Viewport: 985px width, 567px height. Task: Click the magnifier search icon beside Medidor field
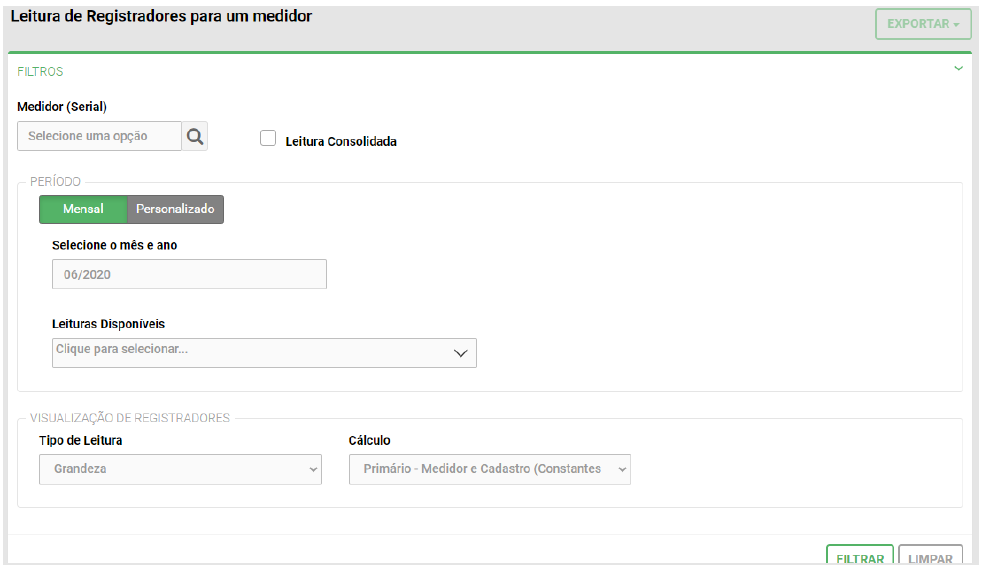click(195, 136)
